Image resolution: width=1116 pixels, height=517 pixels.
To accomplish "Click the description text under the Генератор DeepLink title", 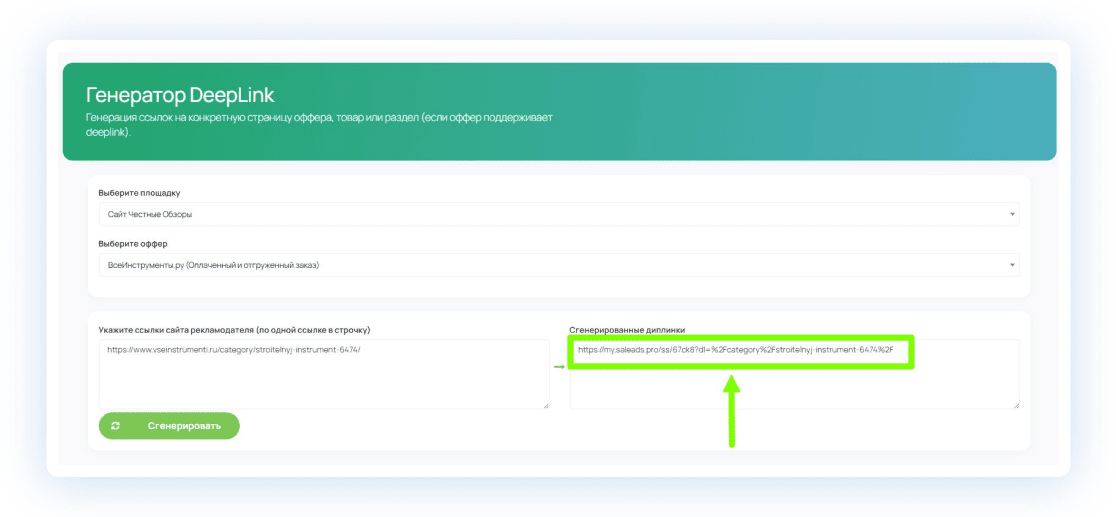I will pyautogui.click(x=320, y=125).
